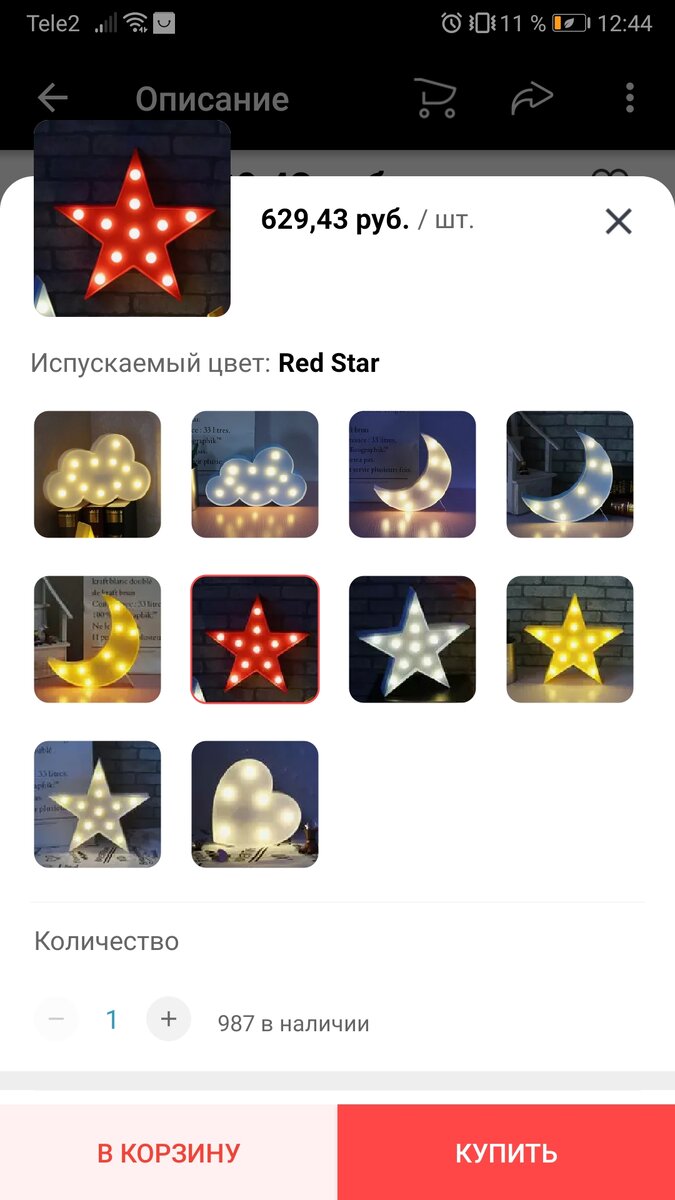Choose the blue-white crescent moon option
This screenshot has width=675, height=1200.
tap(570, 474)
